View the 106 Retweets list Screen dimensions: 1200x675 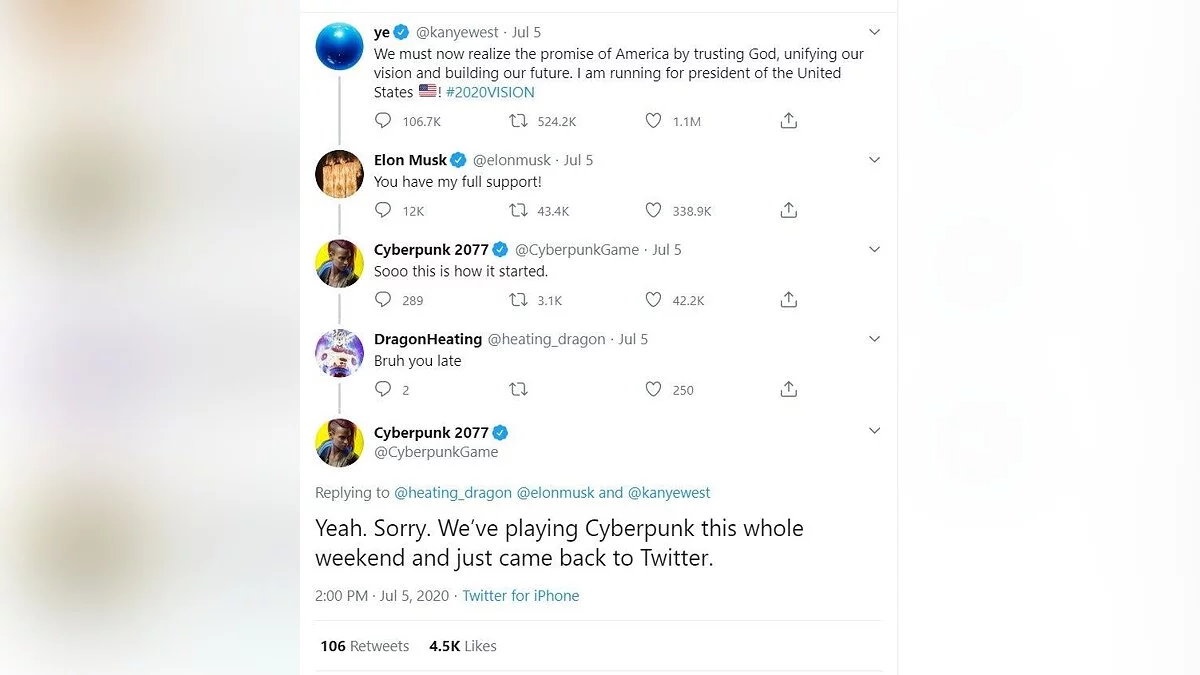click(x=364, y=646)
